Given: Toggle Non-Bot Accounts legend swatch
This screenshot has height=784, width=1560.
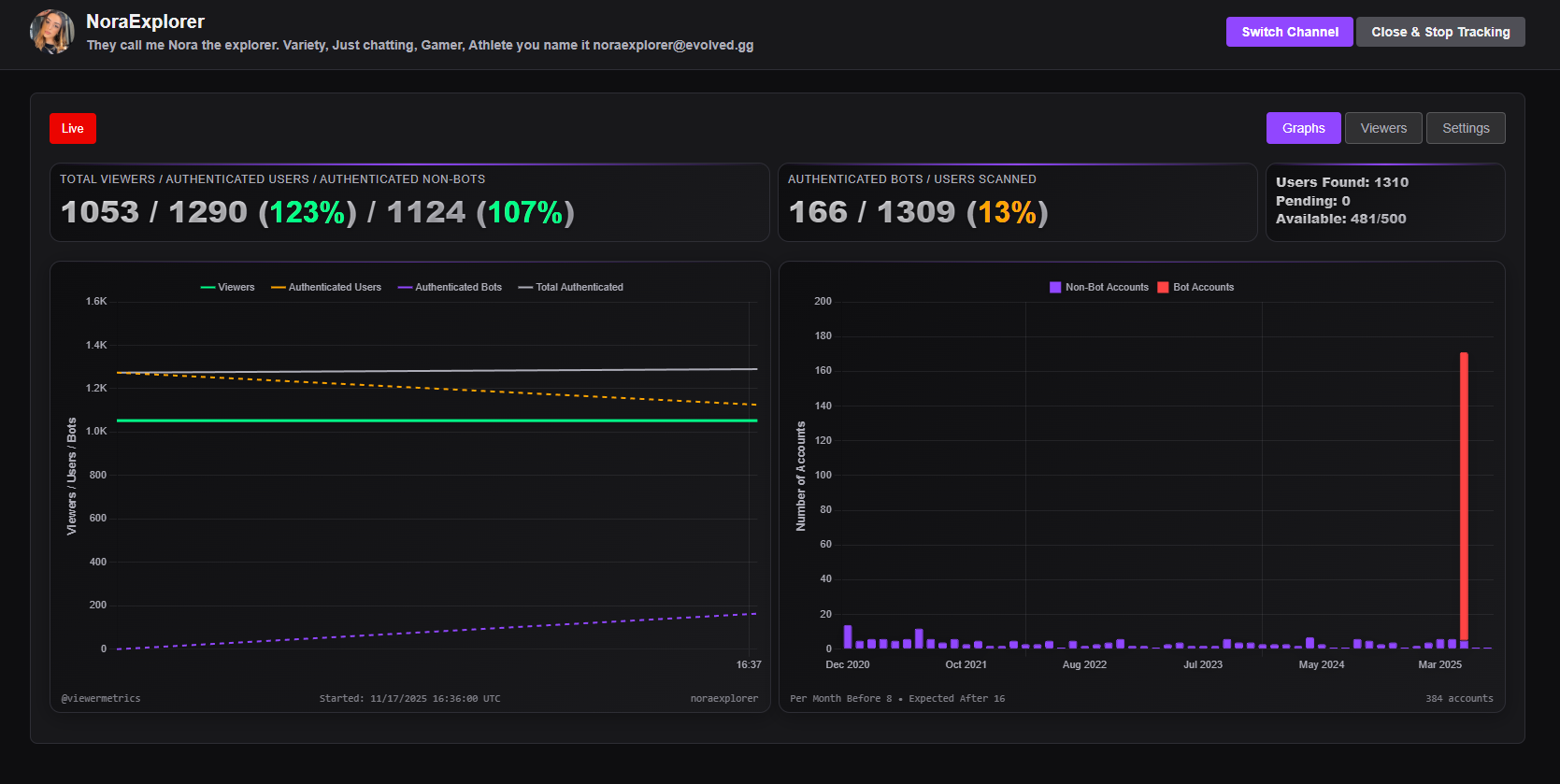Looking at the screenshot, I should pos(1055,287).
